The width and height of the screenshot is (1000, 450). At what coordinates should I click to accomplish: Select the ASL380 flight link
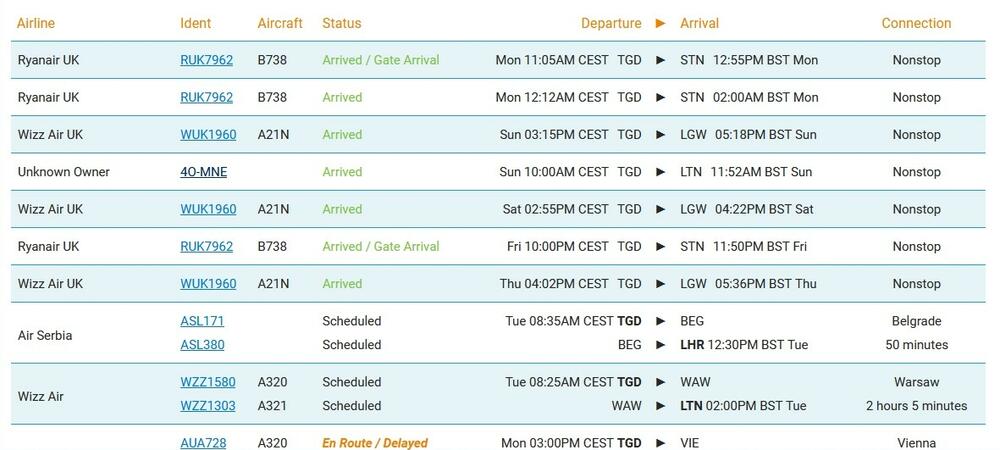click(202, 345)
